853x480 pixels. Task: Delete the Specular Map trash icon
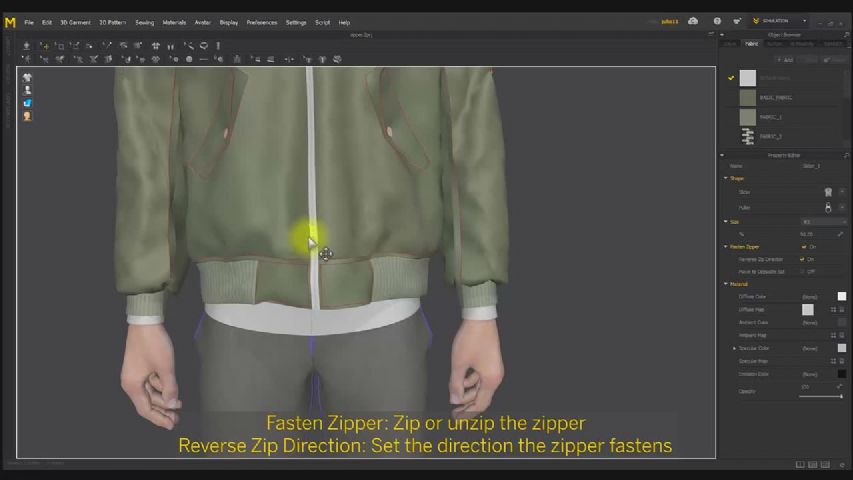[x=842, y=361]
